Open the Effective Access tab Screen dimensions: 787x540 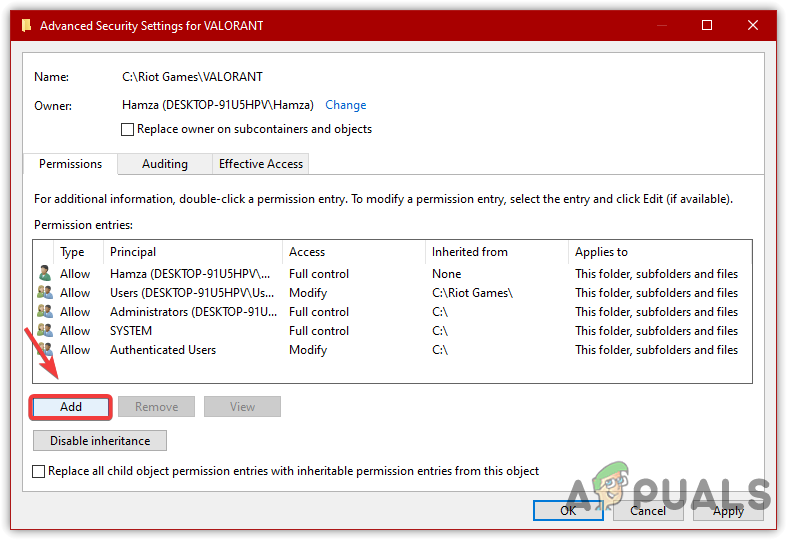click(260, 164)
